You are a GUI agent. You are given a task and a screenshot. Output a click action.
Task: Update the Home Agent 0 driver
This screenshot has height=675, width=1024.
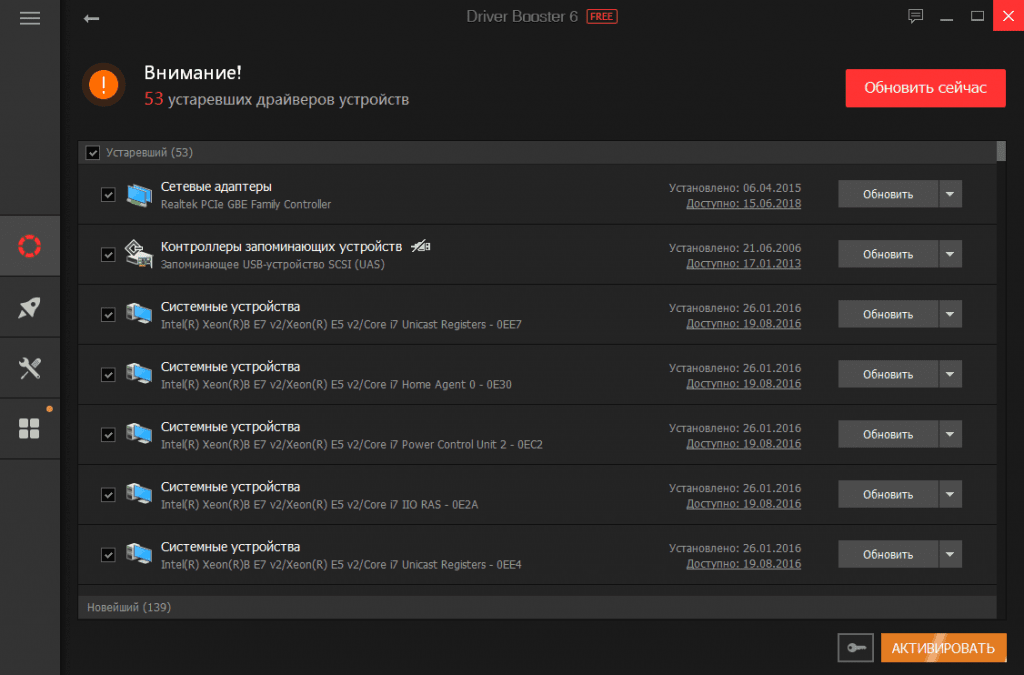point(888,375)
